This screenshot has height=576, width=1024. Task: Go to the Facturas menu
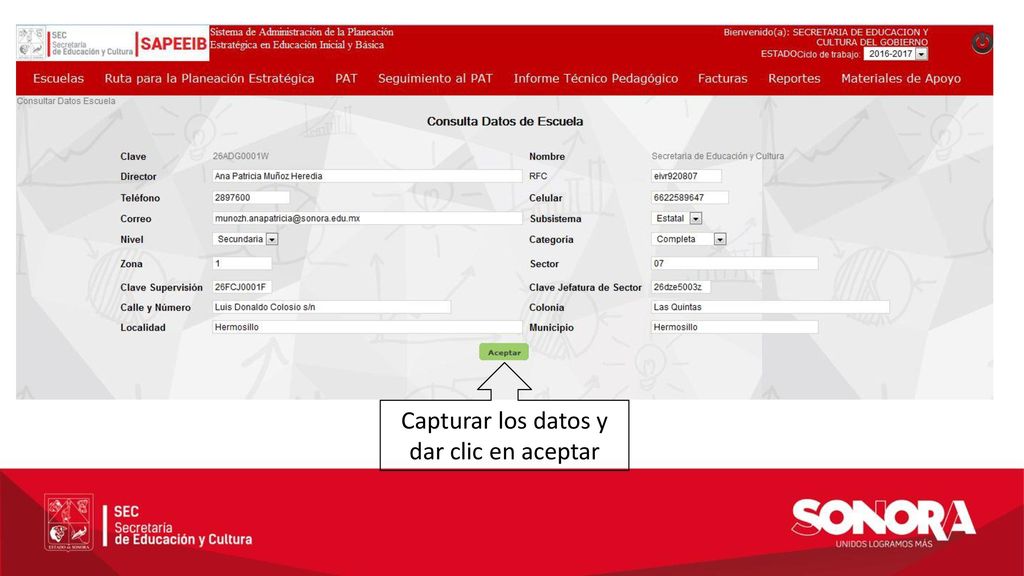[x=722, y=78]
